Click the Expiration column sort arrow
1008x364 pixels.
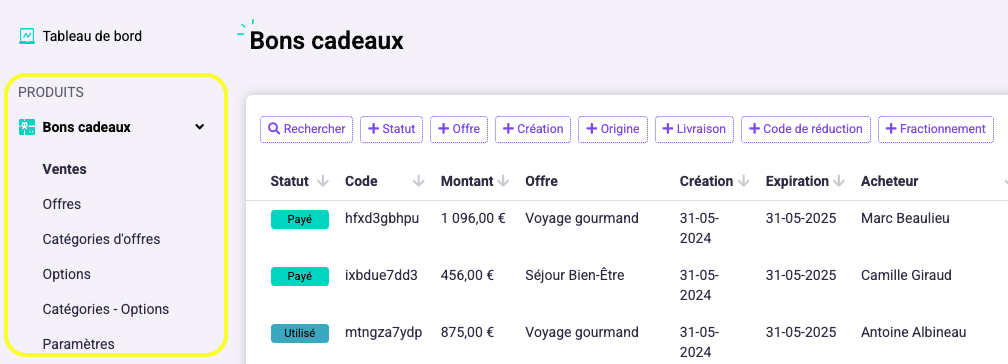point(838,182)
